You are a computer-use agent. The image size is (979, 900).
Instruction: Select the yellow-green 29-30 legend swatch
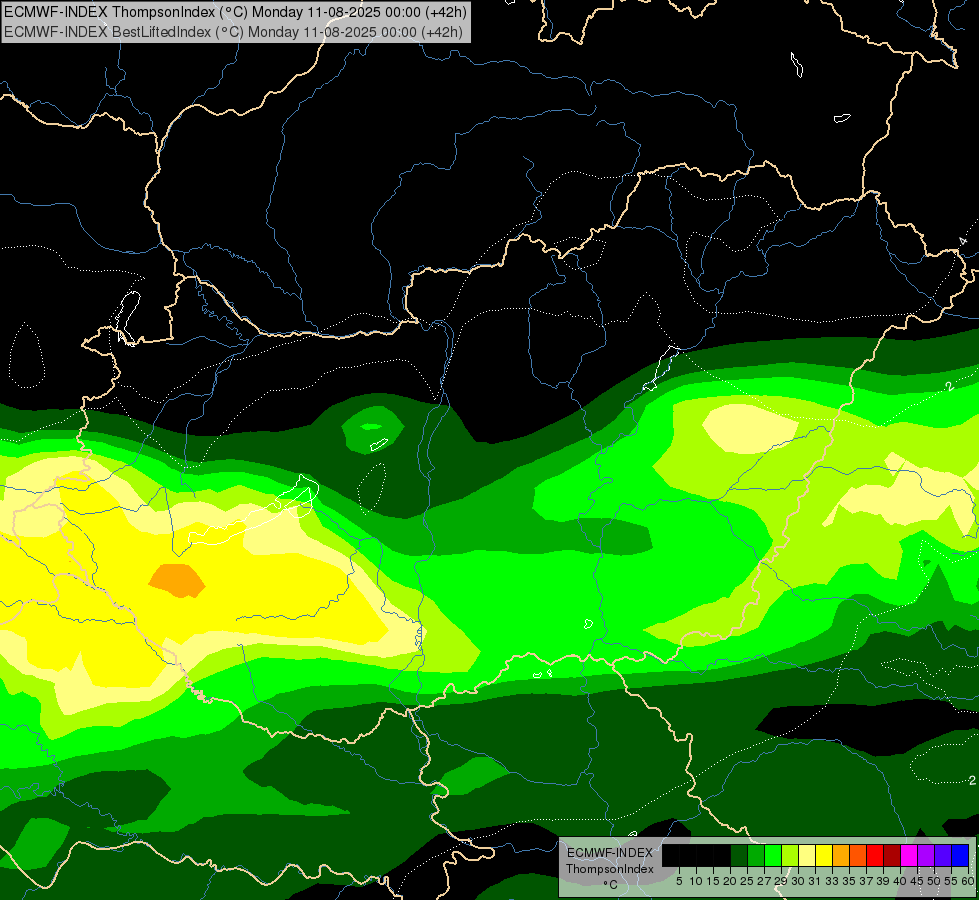pos(790,855)
